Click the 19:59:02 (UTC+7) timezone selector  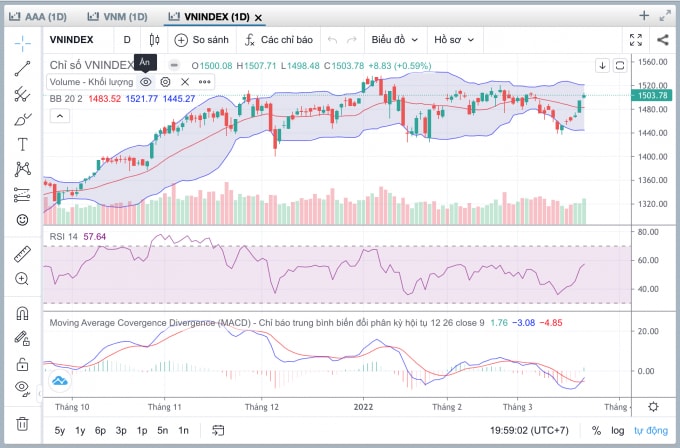(529, 431)
